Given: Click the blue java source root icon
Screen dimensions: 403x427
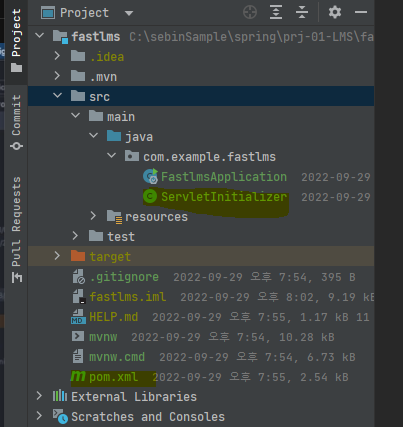Looking at the screenshot, I should 114,136.
